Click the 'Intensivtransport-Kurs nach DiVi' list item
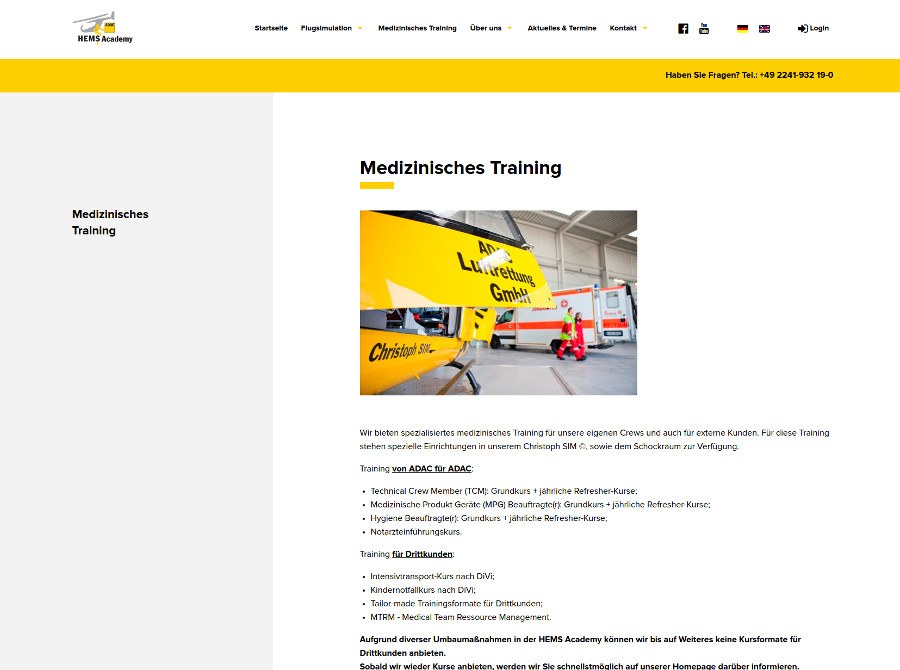Image resolution: width=900 pixels, height=670 pixels. pyautogui.click(x=432, y=576)
